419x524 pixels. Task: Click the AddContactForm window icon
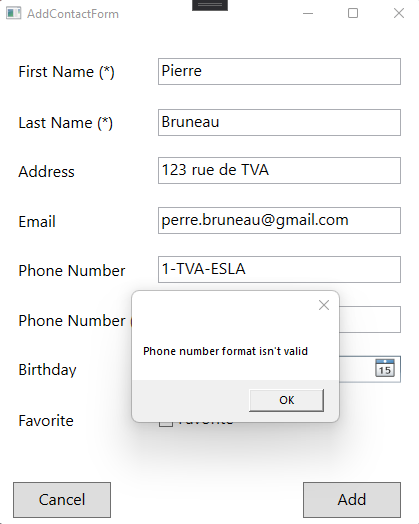point(14,13)
